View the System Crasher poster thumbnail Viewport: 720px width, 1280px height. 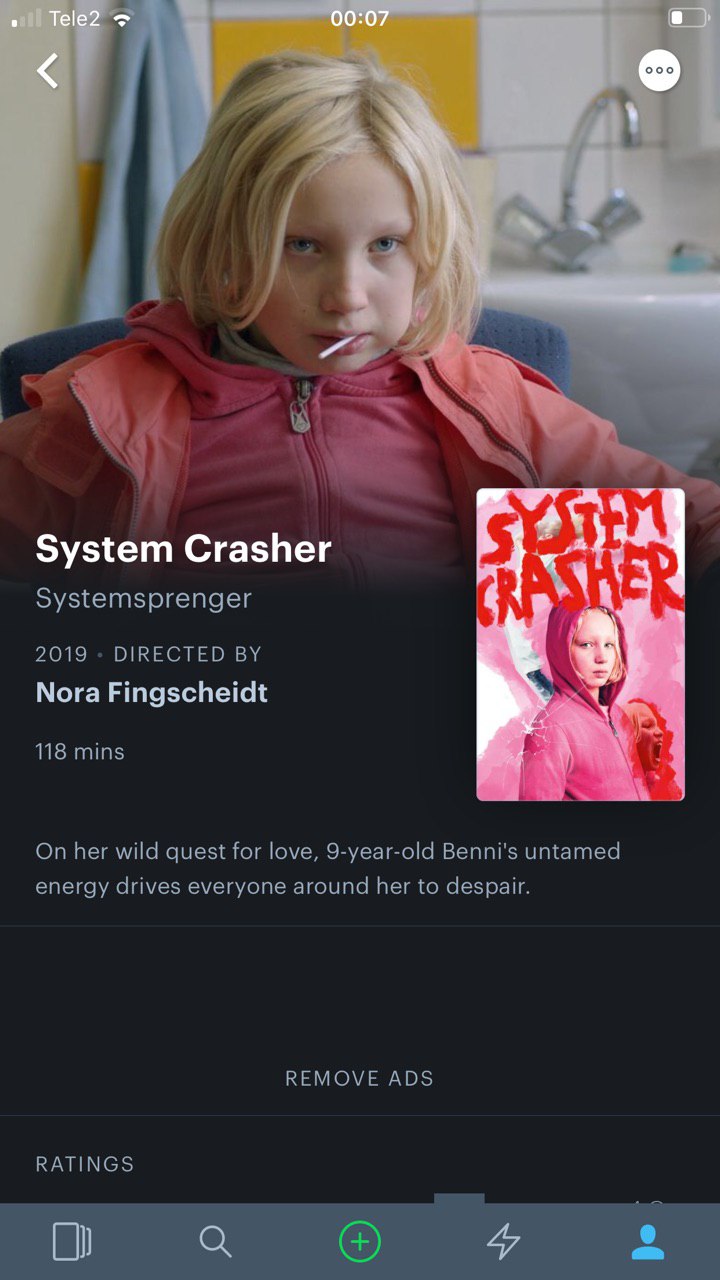pyautogui.click(x=580, y=645)
